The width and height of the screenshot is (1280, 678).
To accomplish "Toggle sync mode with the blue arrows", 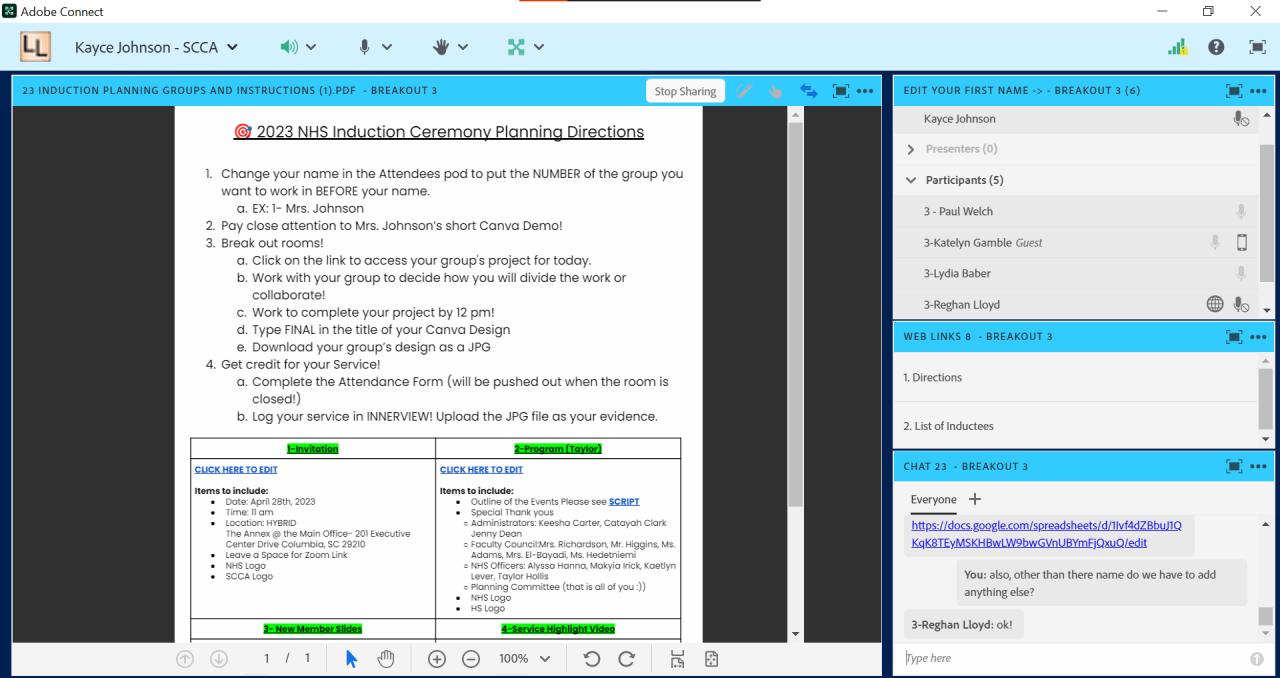I will click(808, 91).
